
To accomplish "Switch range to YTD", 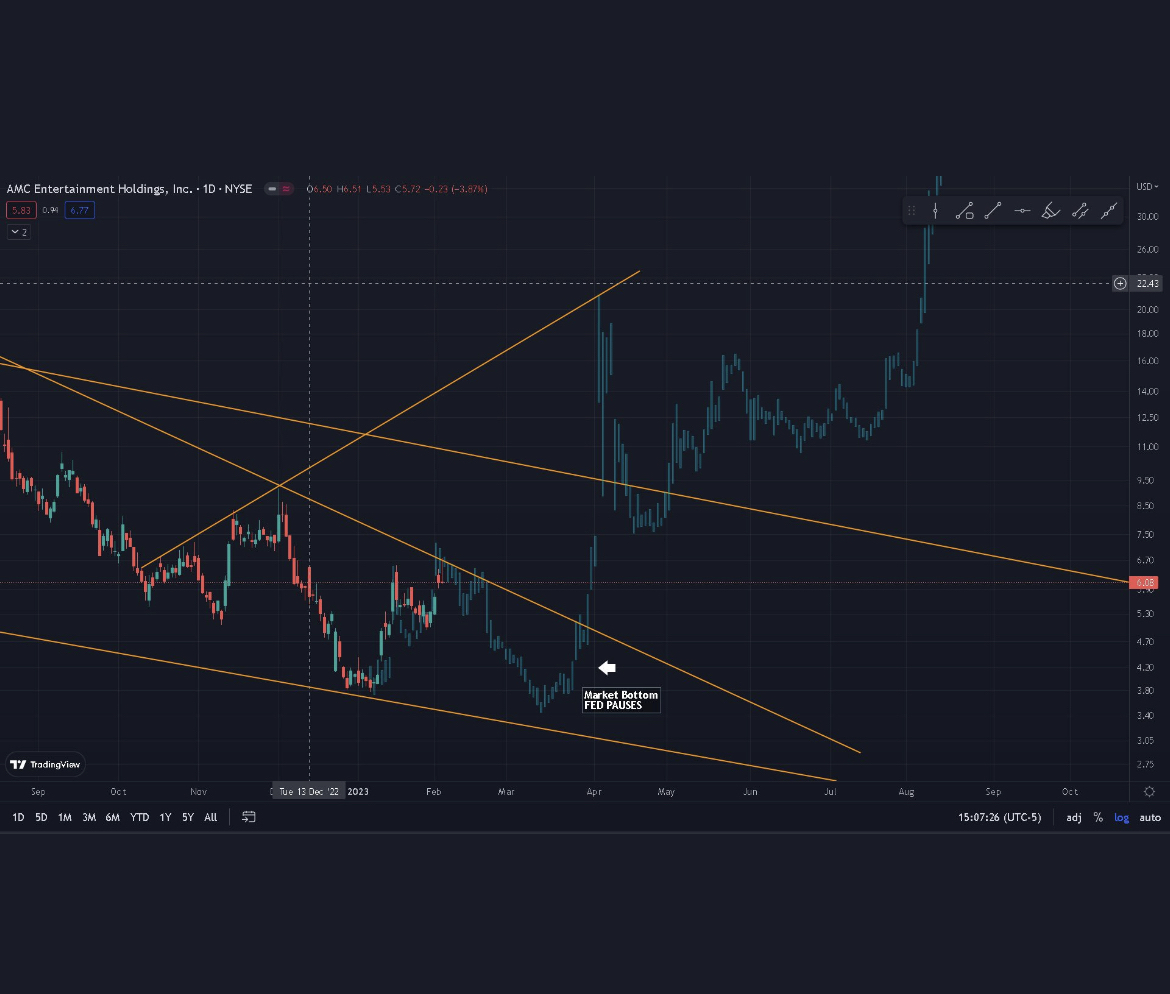I will 140,817.
